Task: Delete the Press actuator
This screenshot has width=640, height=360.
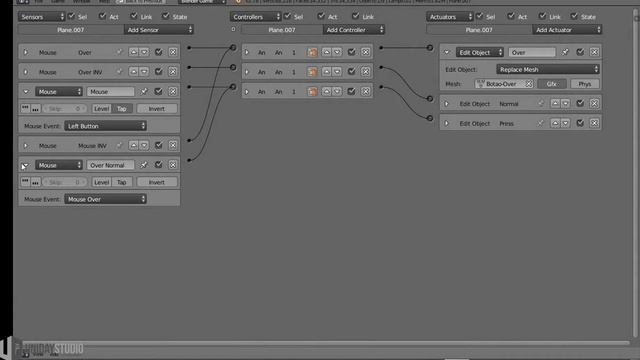Action: (x=594, y=123)
